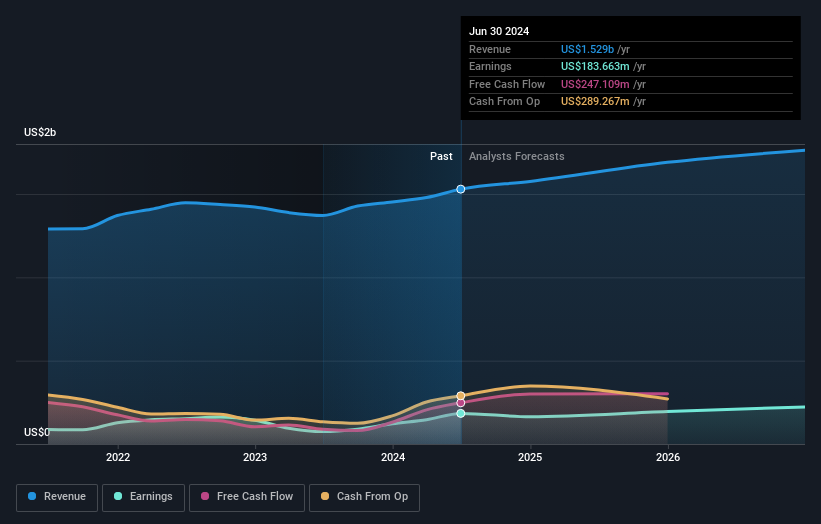The height and width of the screenshot is (524, 821).
Task: Select the 2022 x-axis label
Action: tap(118, 457)
